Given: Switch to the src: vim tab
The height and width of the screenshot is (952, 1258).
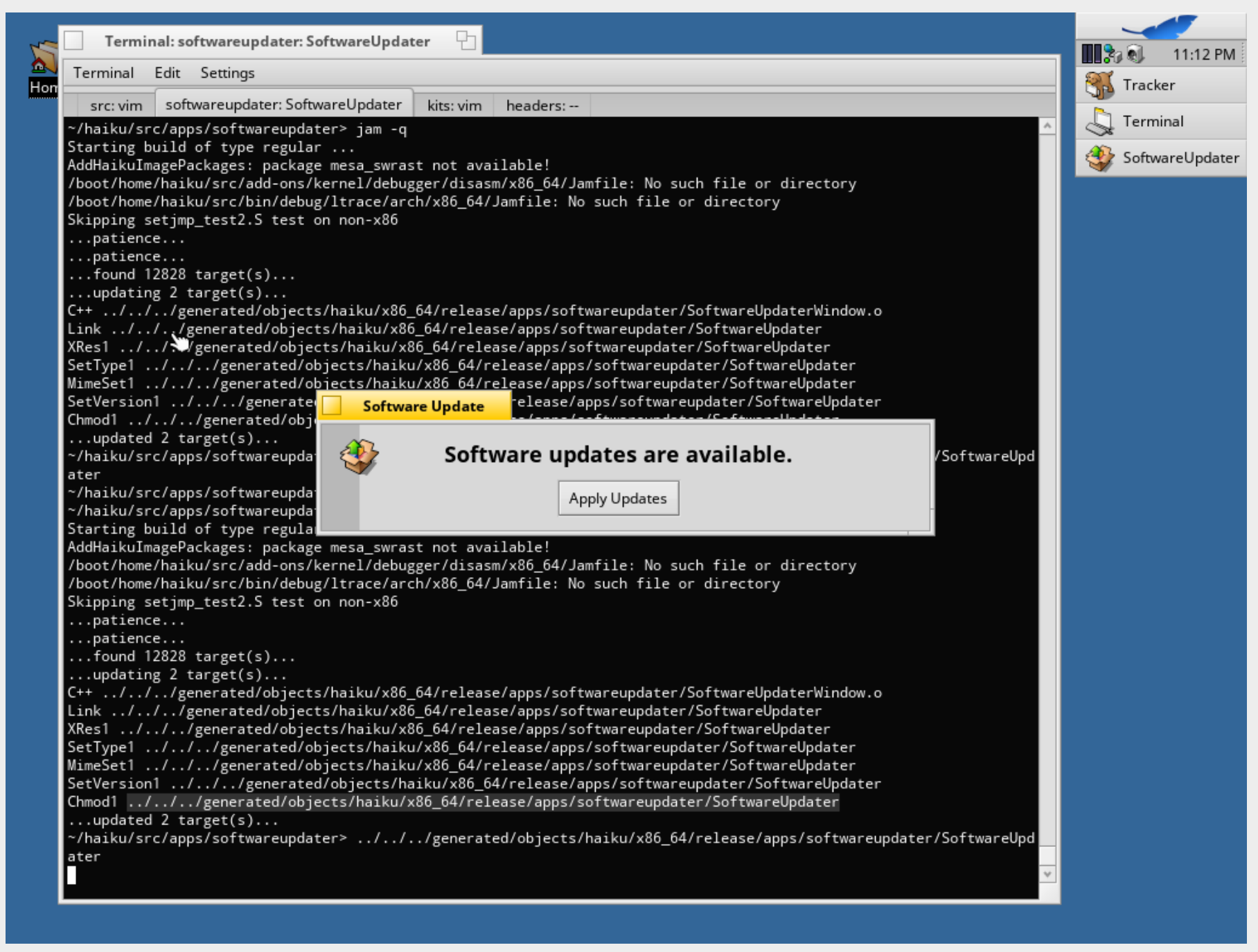Looking at the screenshot, I should pos(116,105).
